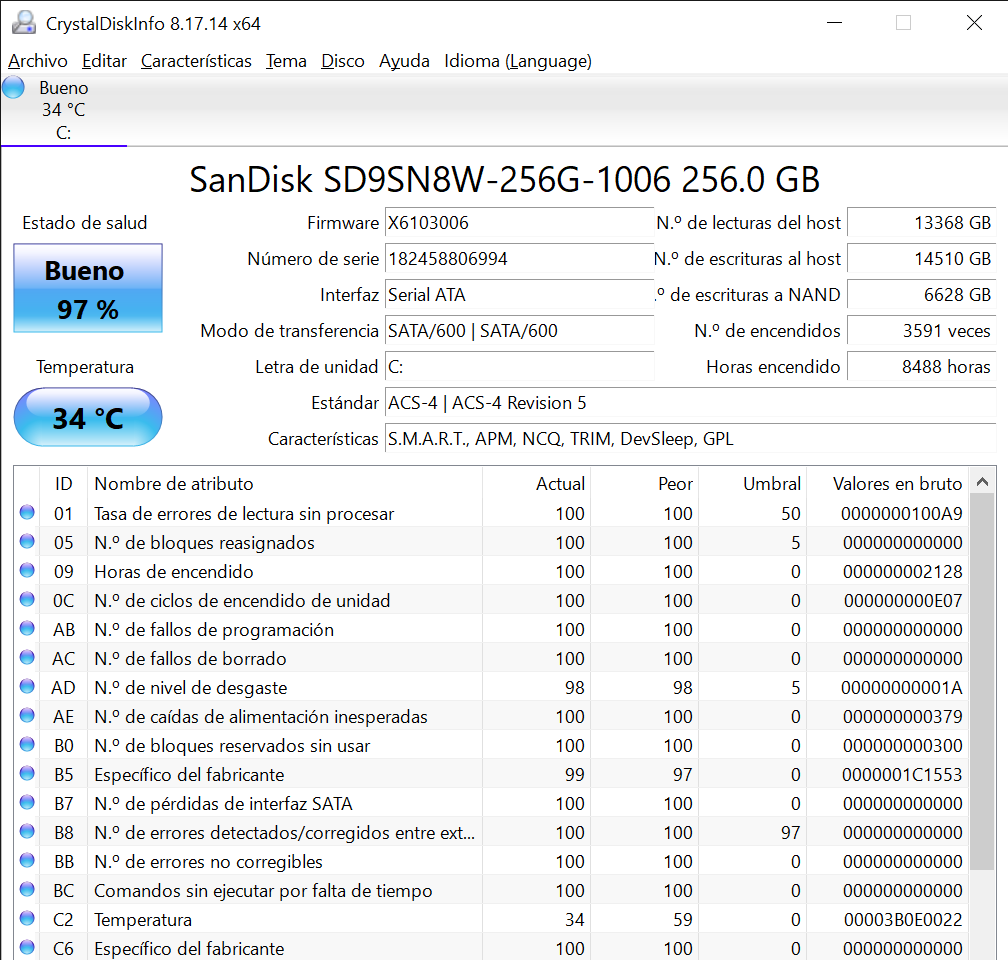Click status orb for attribute B8
The image size is (1008, 960).
27,831
